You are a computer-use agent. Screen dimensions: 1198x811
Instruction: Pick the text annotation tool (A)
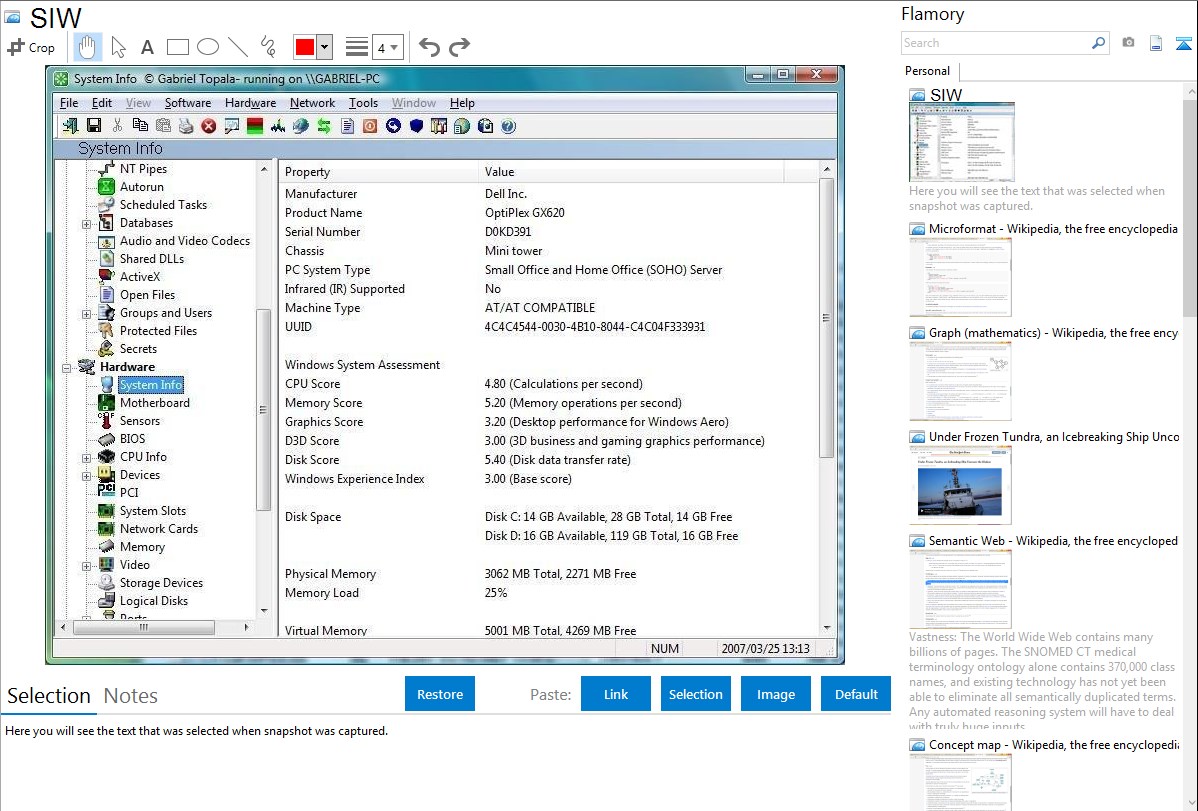147,48
